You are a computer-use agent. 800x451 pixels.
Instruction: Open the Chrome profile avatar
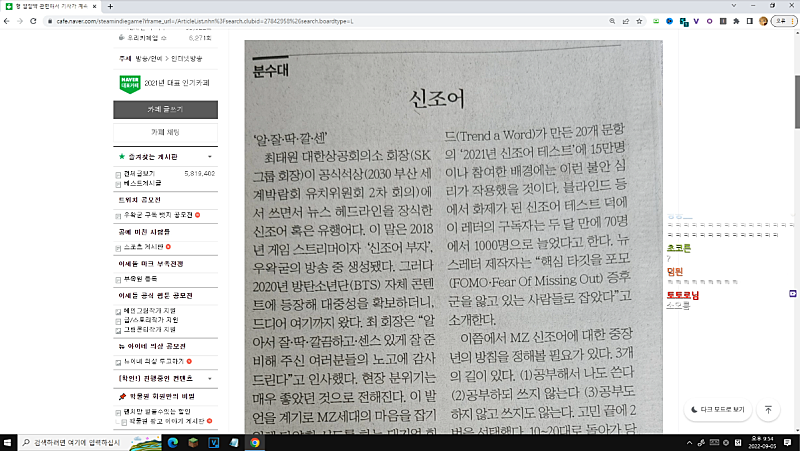tap(763, 21)
